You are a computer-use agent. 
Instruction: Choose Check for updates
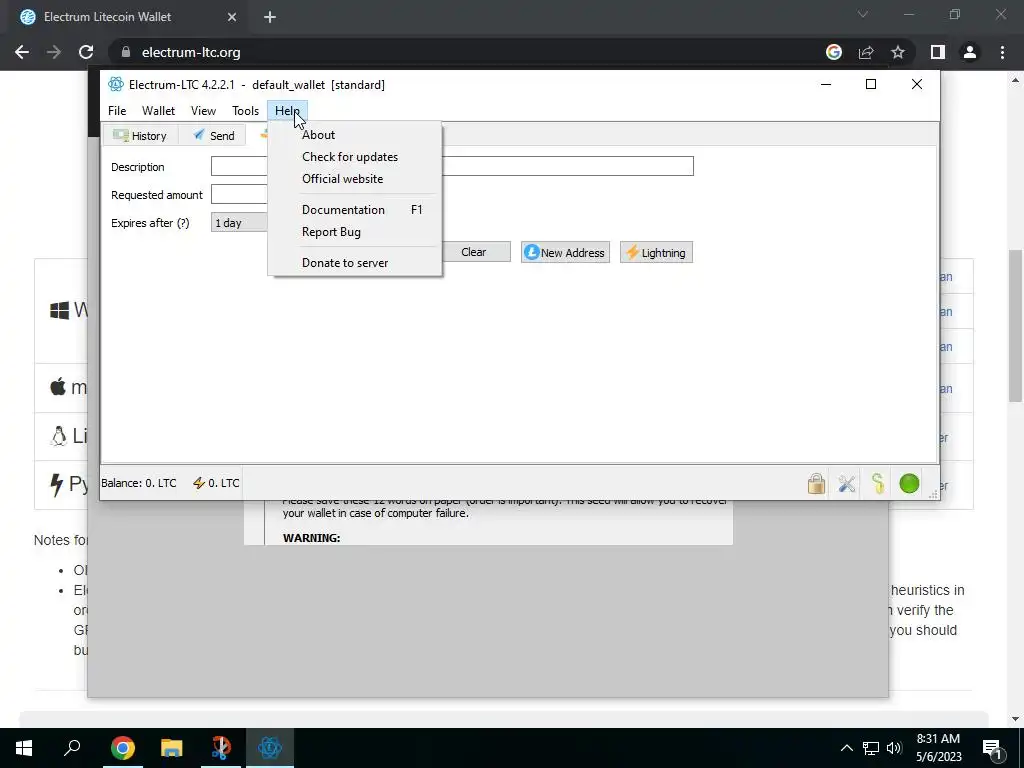point(355,157)
